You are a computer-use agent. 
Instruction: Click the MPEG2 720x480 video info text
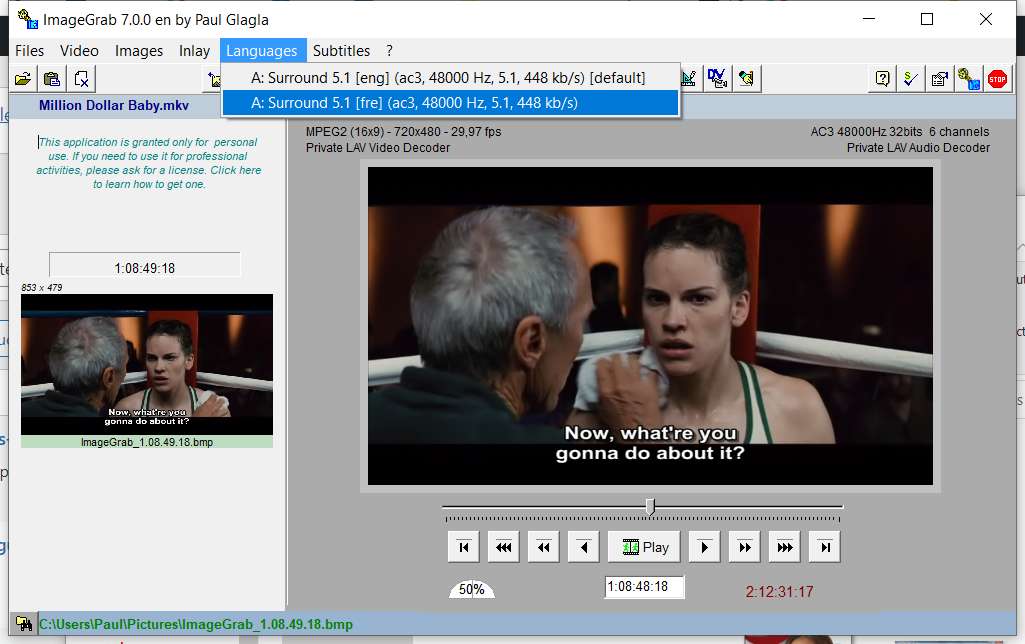pos(403,131)
